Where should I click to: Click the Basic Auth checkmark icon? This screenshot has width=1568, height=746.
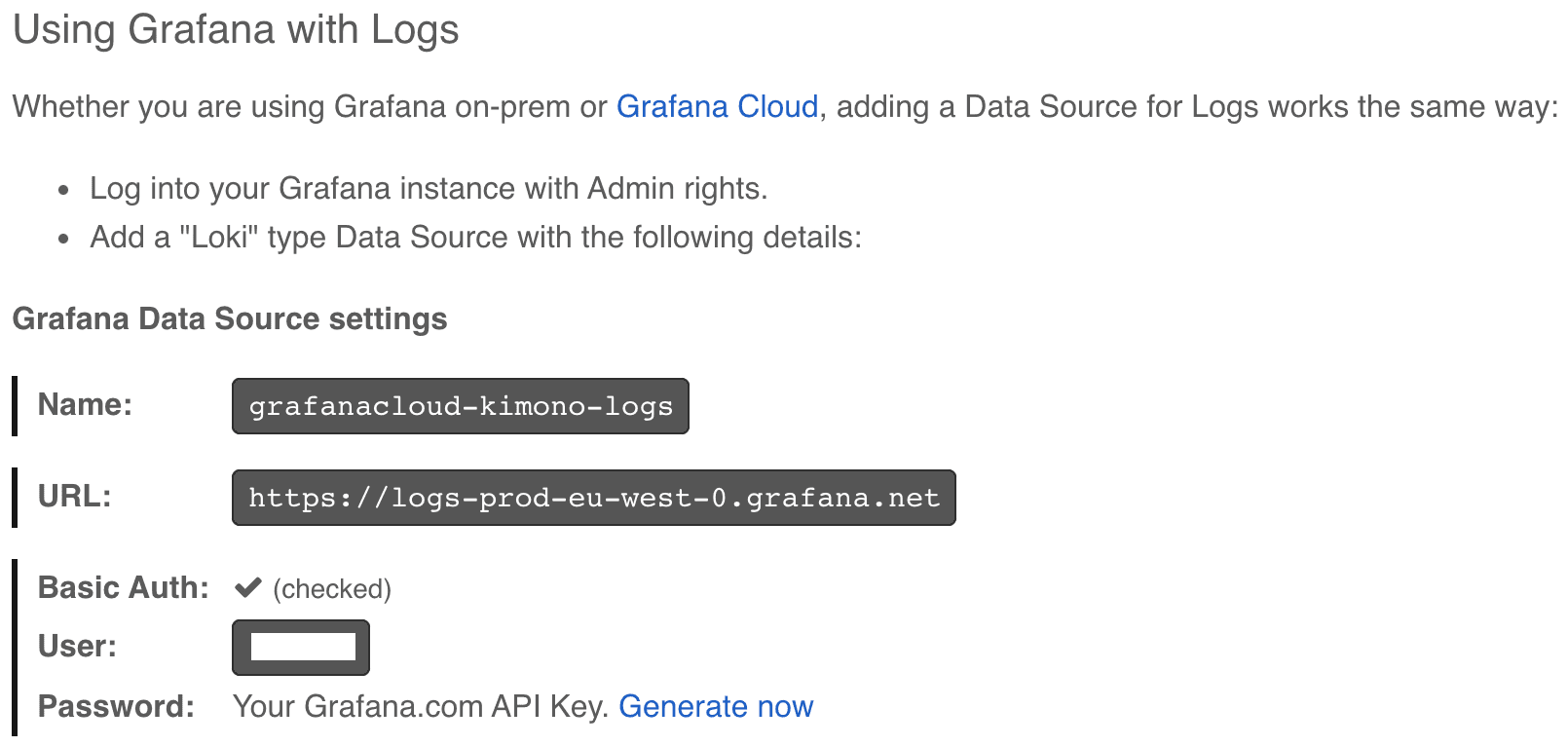coord(248,587)
